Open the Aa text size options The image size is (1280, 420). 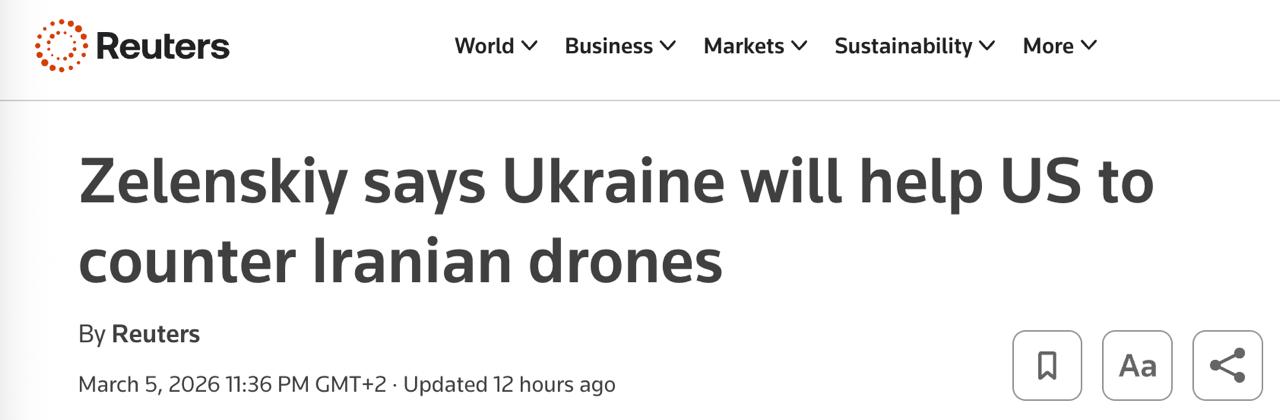[1137, 365]
